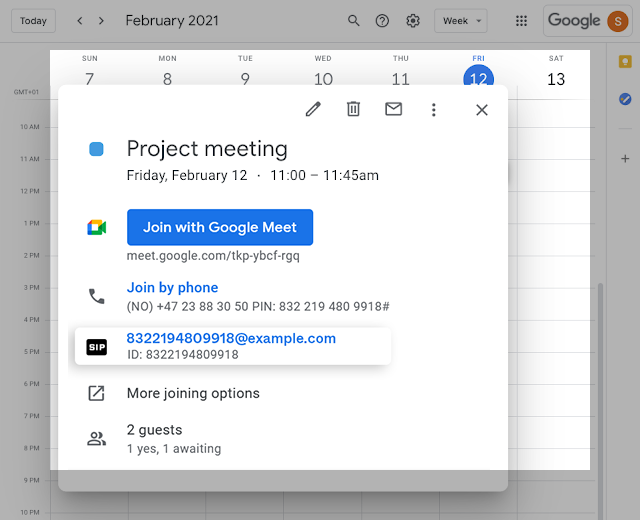Open the Google apps grid
The height and width of the screenshot is (520, 640).
pos(521,21)
